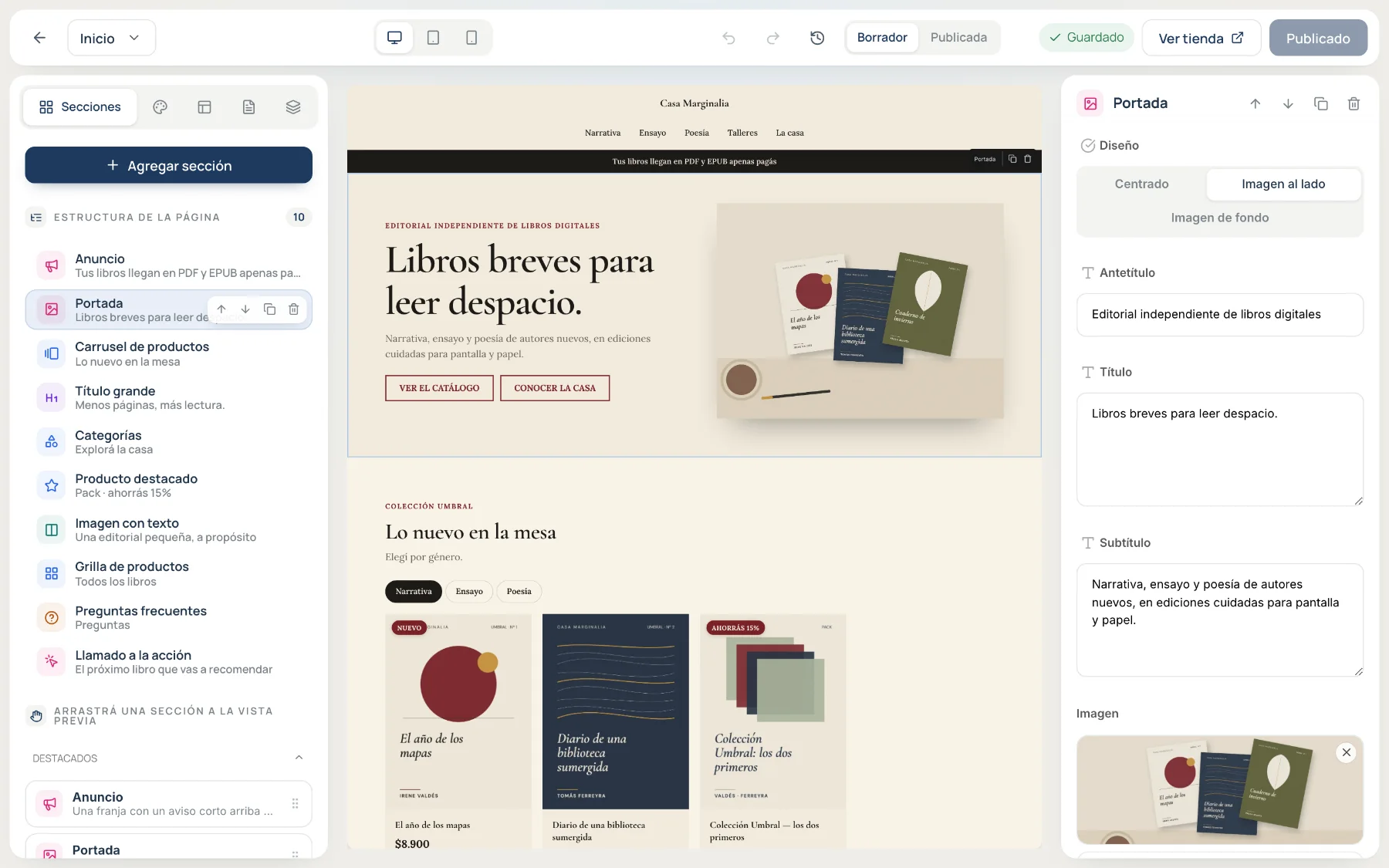Click Agregar sección button
1389x868 pixels.
168,165
